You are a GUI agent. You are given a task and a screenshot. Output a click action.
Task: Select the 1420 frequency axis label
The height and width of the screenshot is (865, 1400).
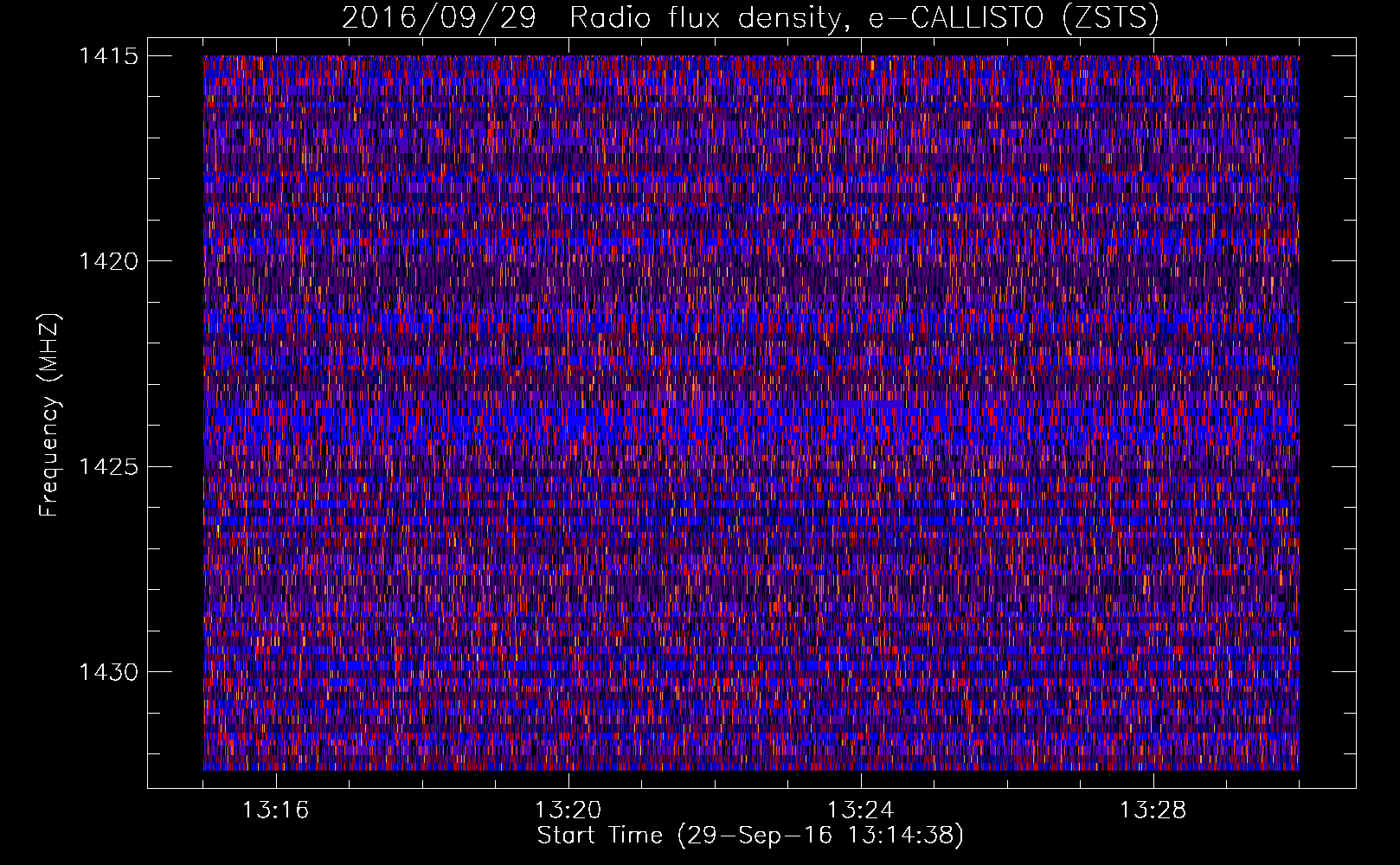click(x=108, y=261)
